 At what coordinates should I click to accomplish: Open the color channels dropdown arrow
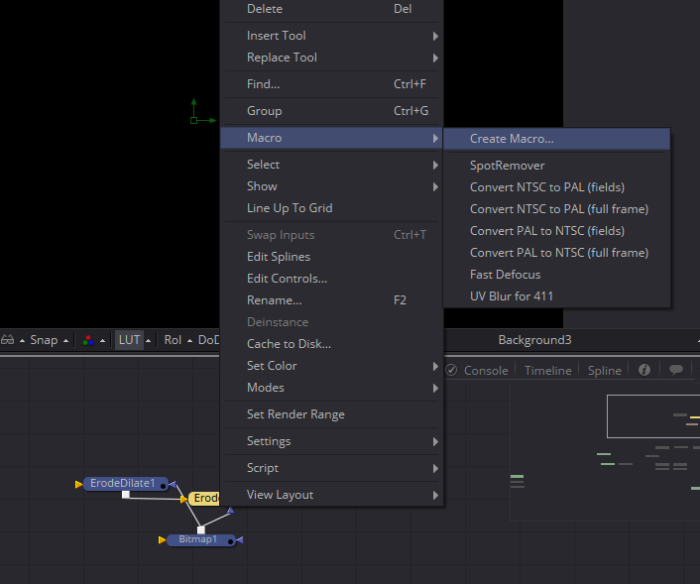tap(103, 341)
